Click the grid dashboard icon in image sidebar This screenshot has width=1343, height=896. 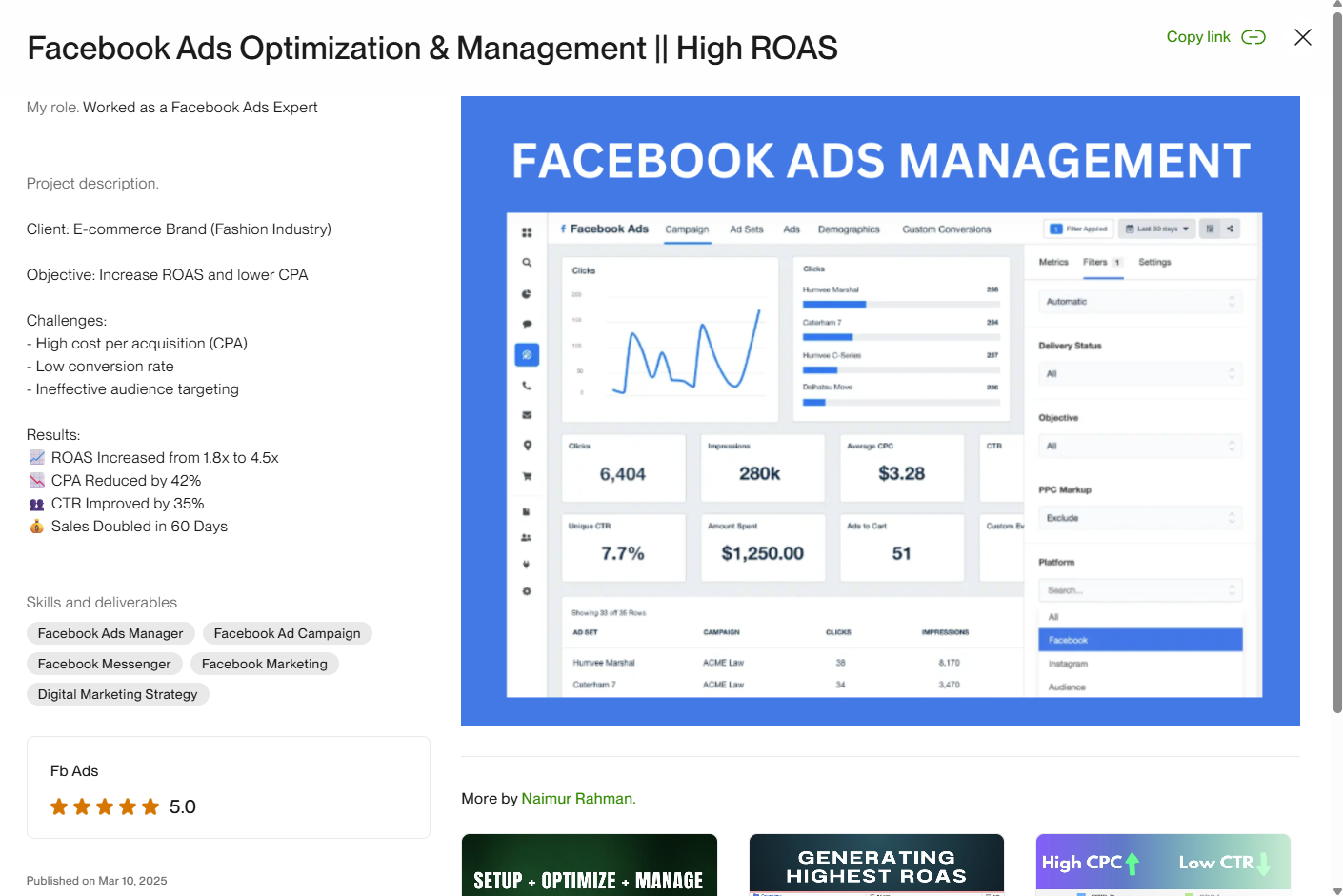pyautogui.click(x=527, y=232)
